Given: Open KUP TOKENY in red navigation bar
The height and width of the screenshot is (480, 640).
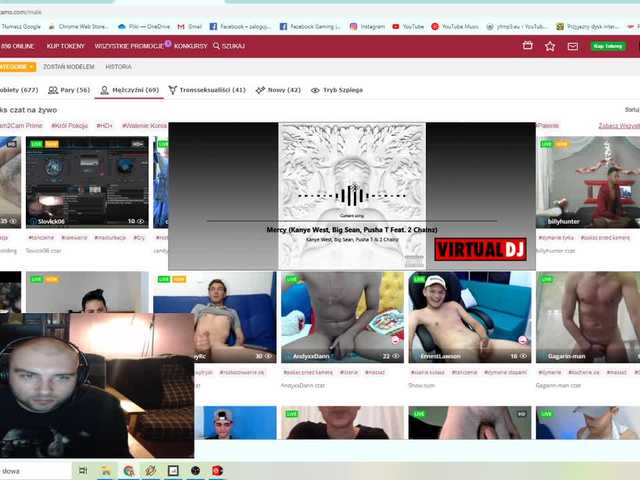Looking at the screenshot, I should point(65,46).
